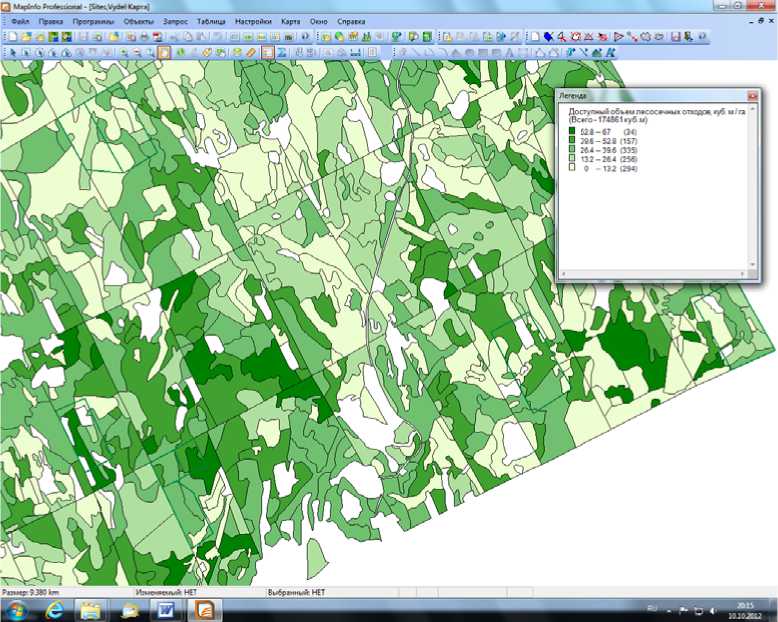
Task: Expand the 'Размер: 9.380 km' status field
Action: click(32, 592)
